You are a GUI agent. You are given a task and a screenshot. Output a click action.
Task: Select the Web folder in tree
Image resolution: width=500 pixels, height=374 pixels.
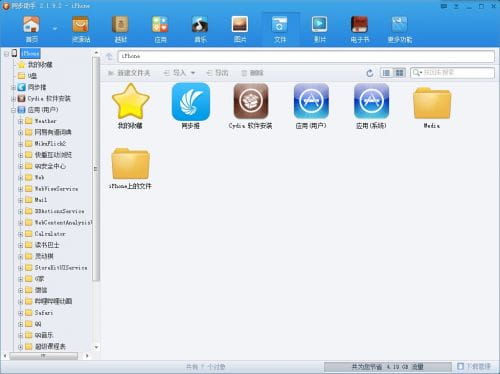(x=35, y=177)
